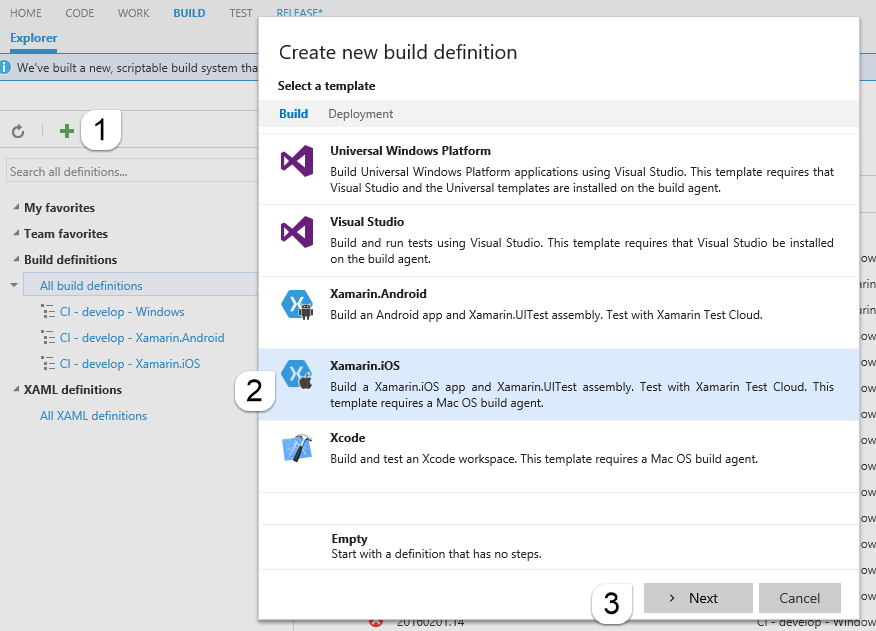This screenshot has width=876, height=631.
Task: Click definition icon beside CI - develop - Xamarin.iOS
Action: pyautogui.click(x=48, y=364)
